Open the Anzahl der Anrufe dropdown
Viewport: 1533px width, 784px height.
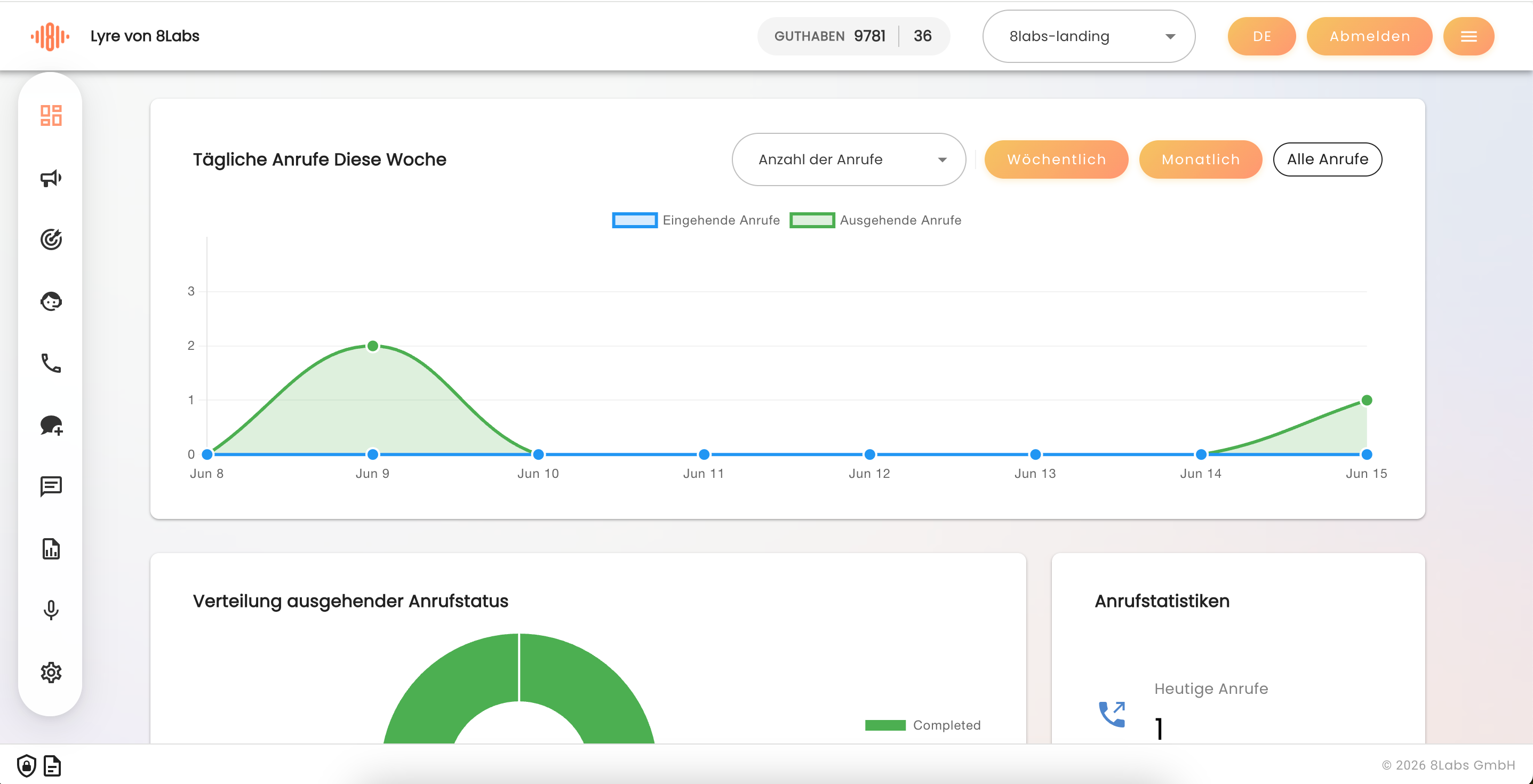coord(849,159)
